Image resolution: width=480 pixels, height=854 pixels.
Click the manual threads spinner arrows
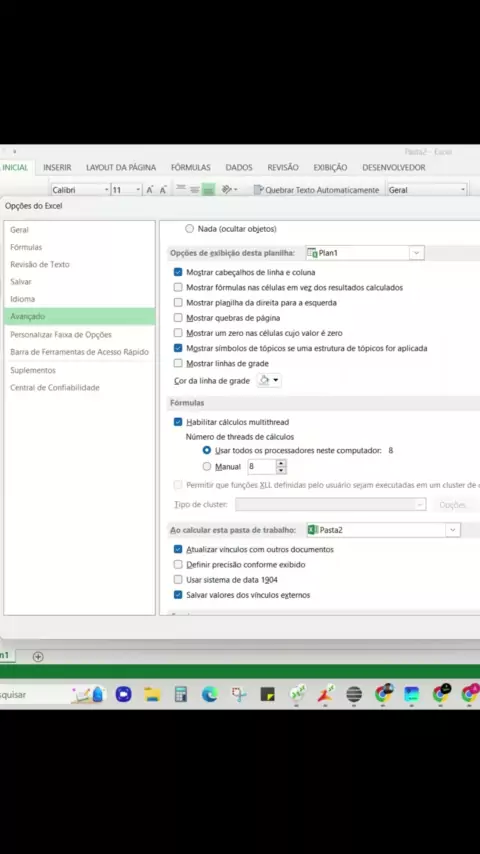281,467
